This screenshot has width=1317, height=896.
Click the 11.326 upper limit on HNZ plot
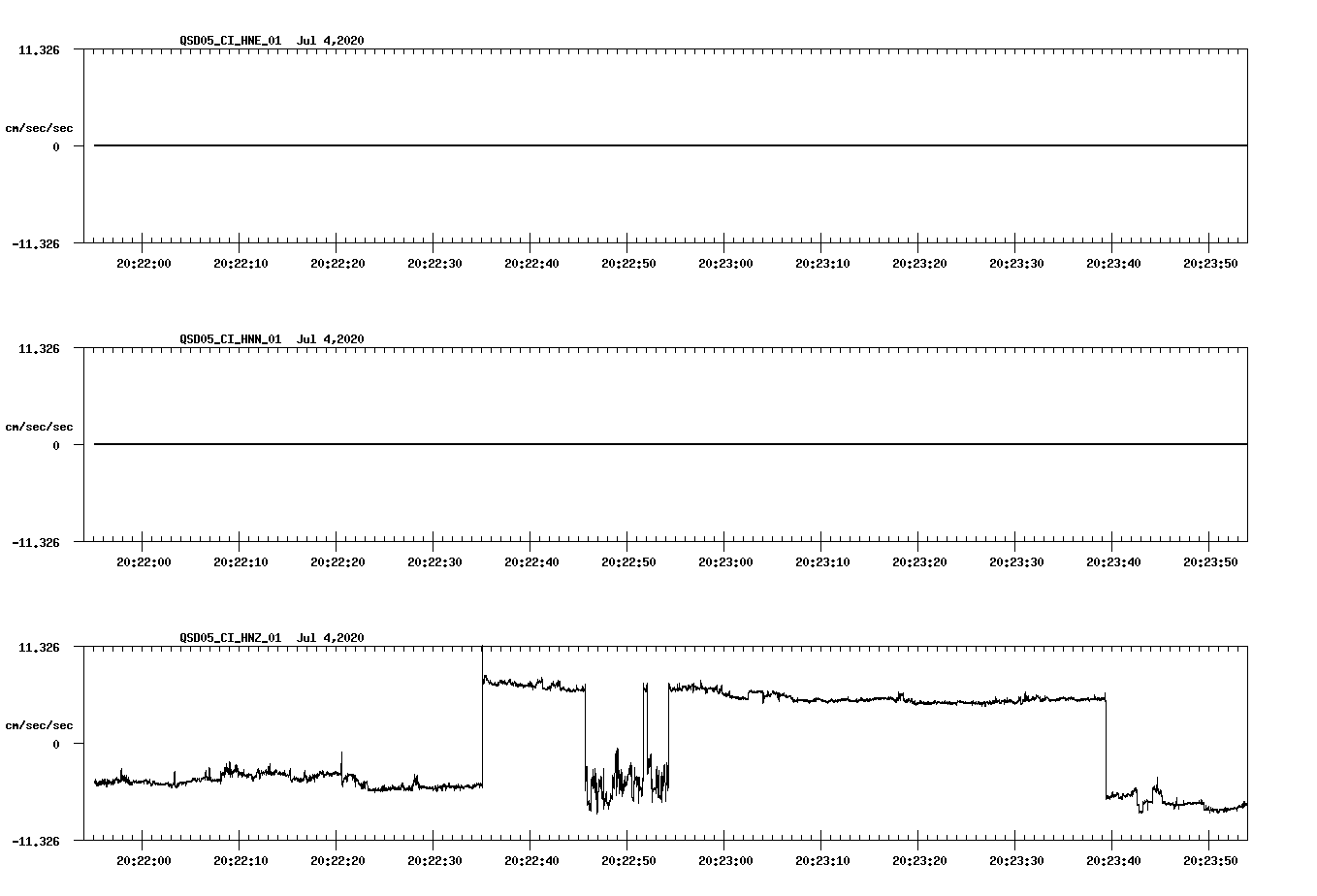pyautogui.click(x=39, y=647)
